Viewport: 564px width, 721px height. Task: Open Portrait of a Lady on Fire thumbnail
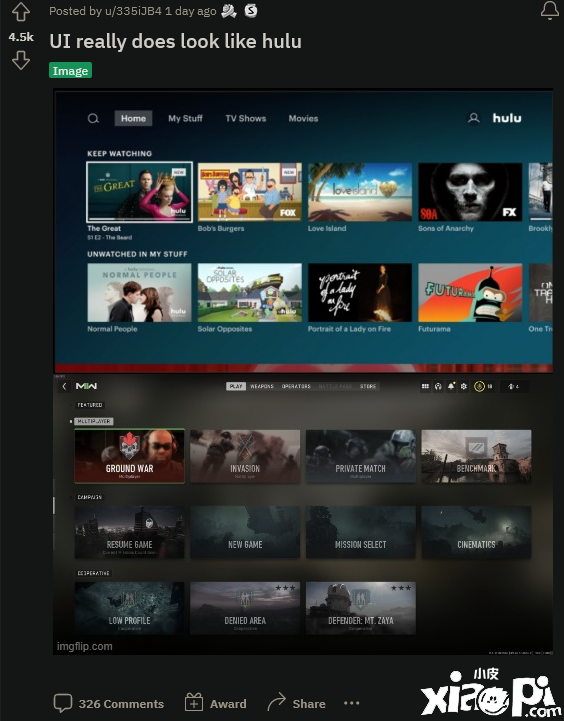point(360,292)
